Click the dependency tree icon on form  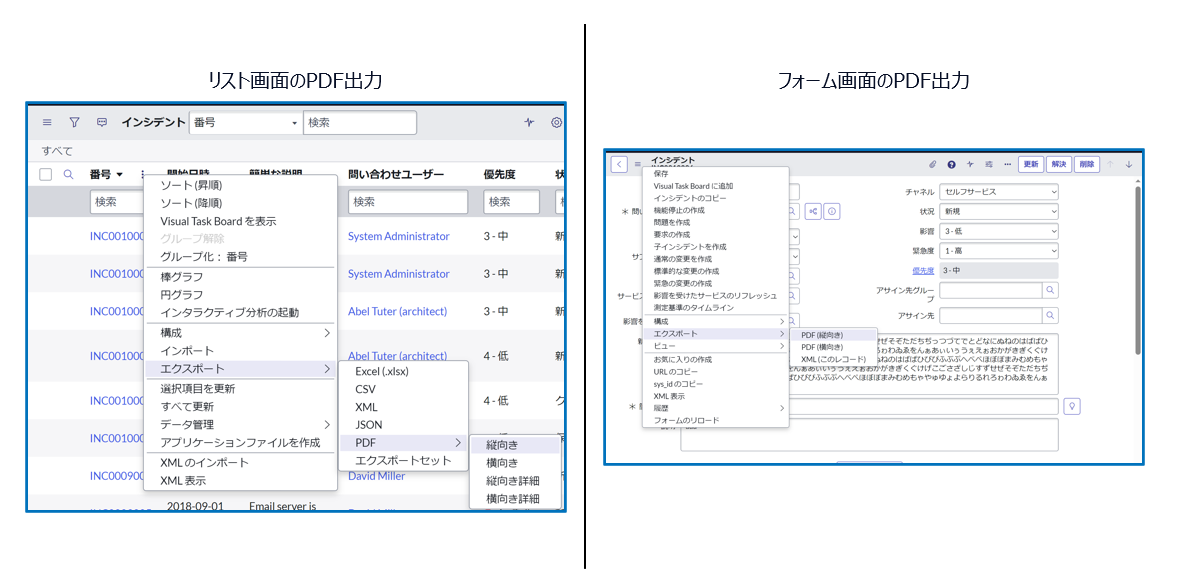[x=814, y=212]
